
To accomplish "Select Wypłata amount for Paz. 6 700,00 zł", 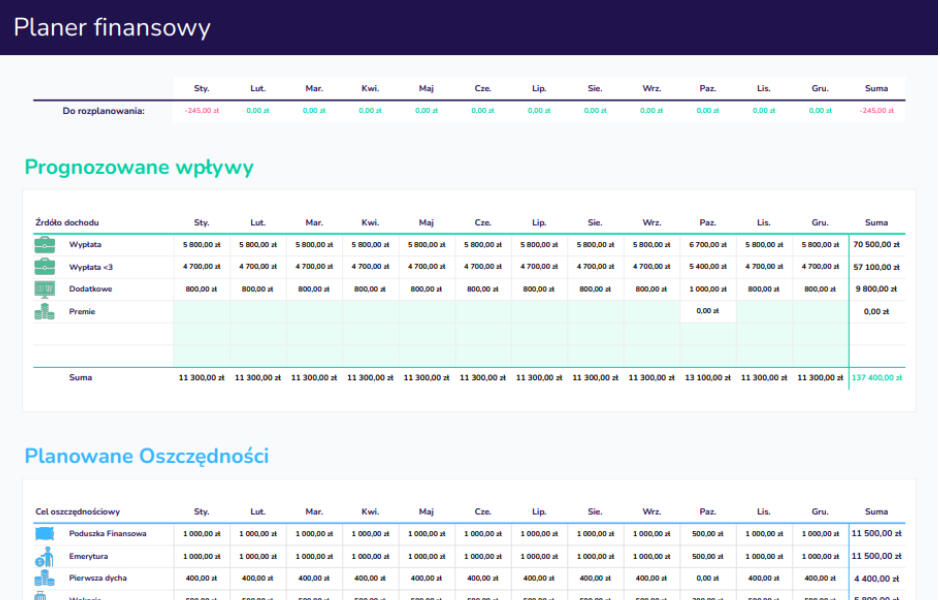I will pyautogui.click(x=708, y=244).
